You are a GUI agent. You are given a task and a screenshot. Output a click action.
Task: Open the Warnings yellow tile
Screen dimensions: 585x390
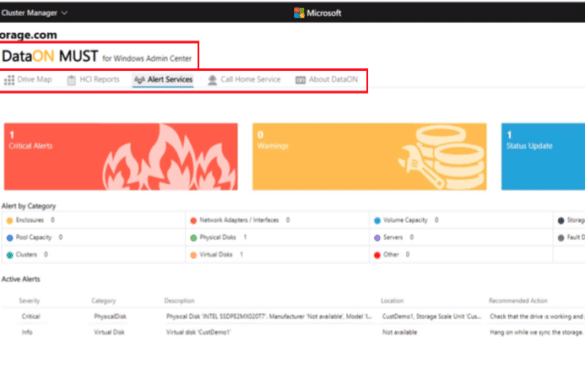(x=369, y=157)
